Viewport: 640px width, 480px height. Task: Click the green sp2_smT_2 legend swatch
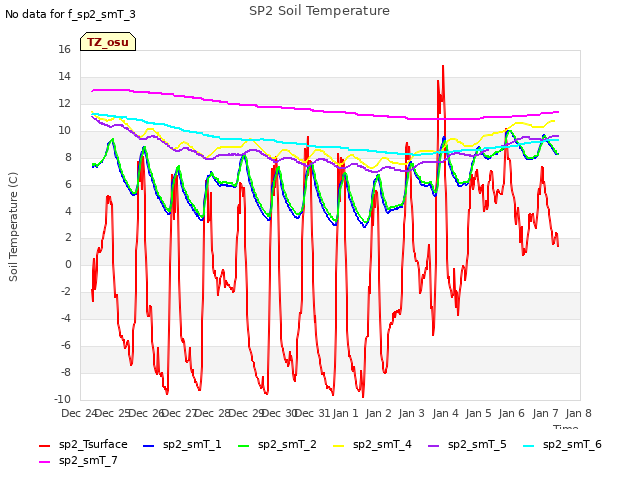(x=243, y=446)
